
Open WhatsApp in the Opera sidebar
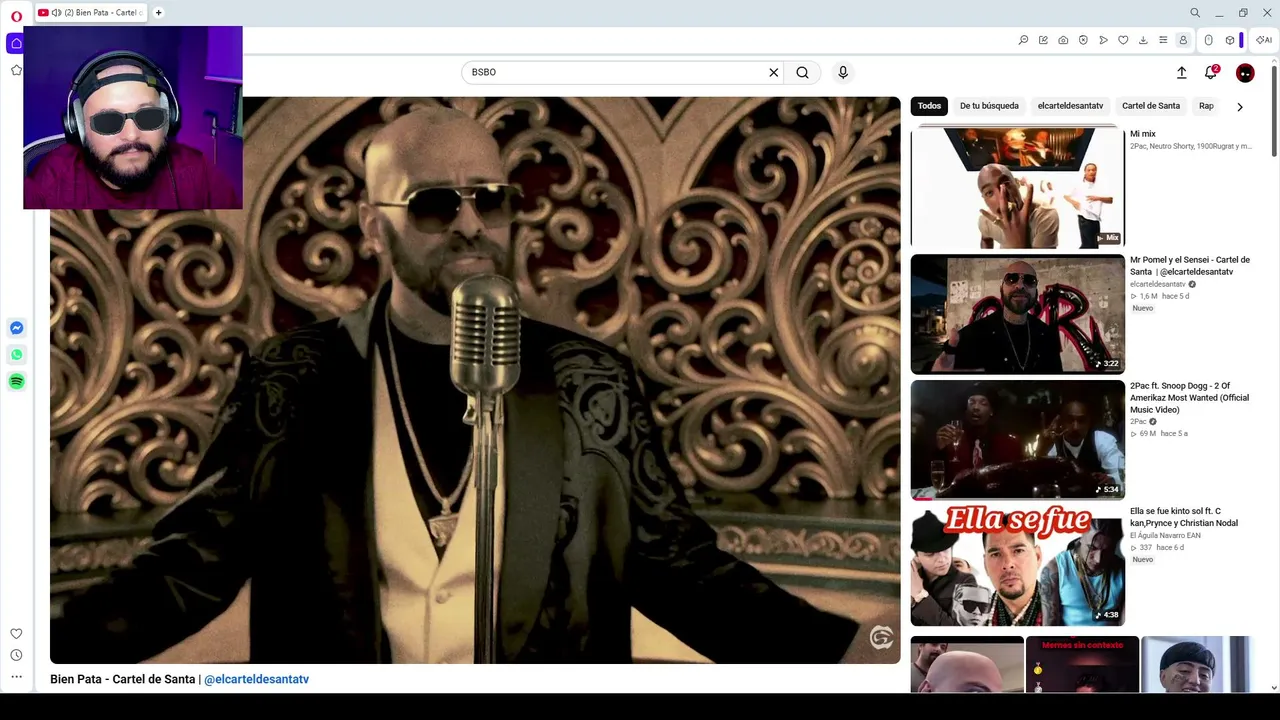pos(16,355)
